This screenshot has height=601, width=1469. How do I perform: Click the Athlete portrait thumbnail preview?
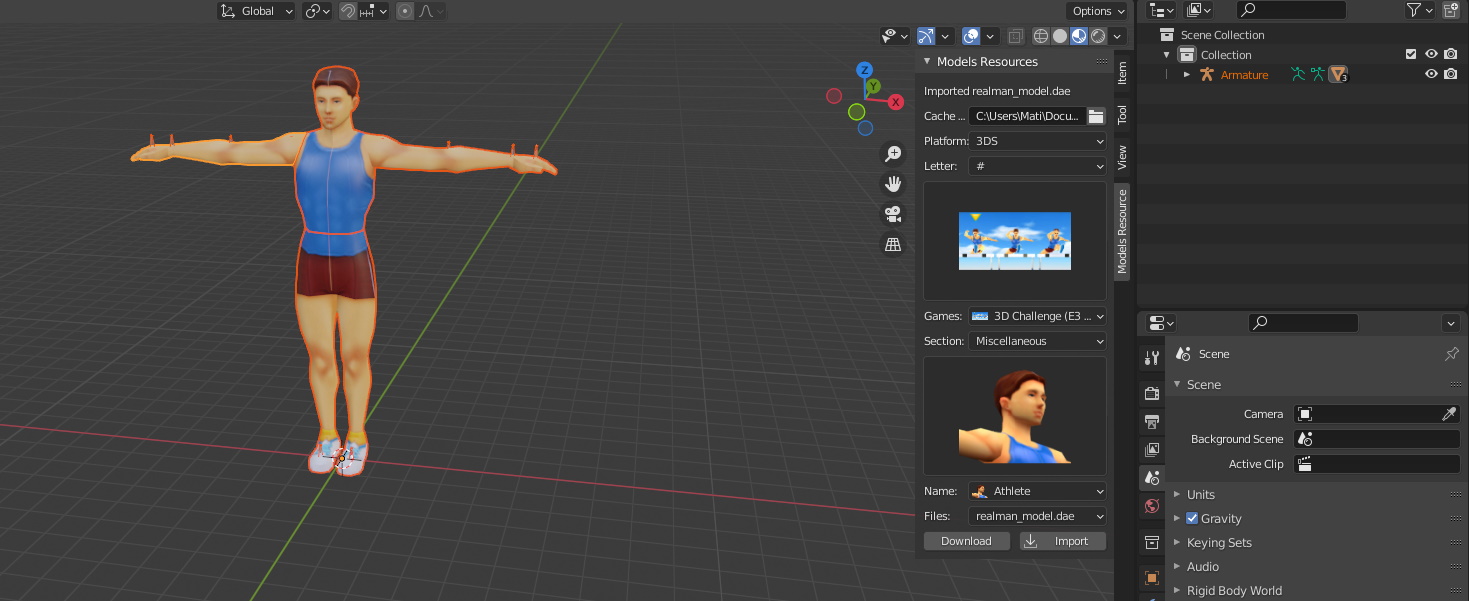click(x=1014, y=414)
